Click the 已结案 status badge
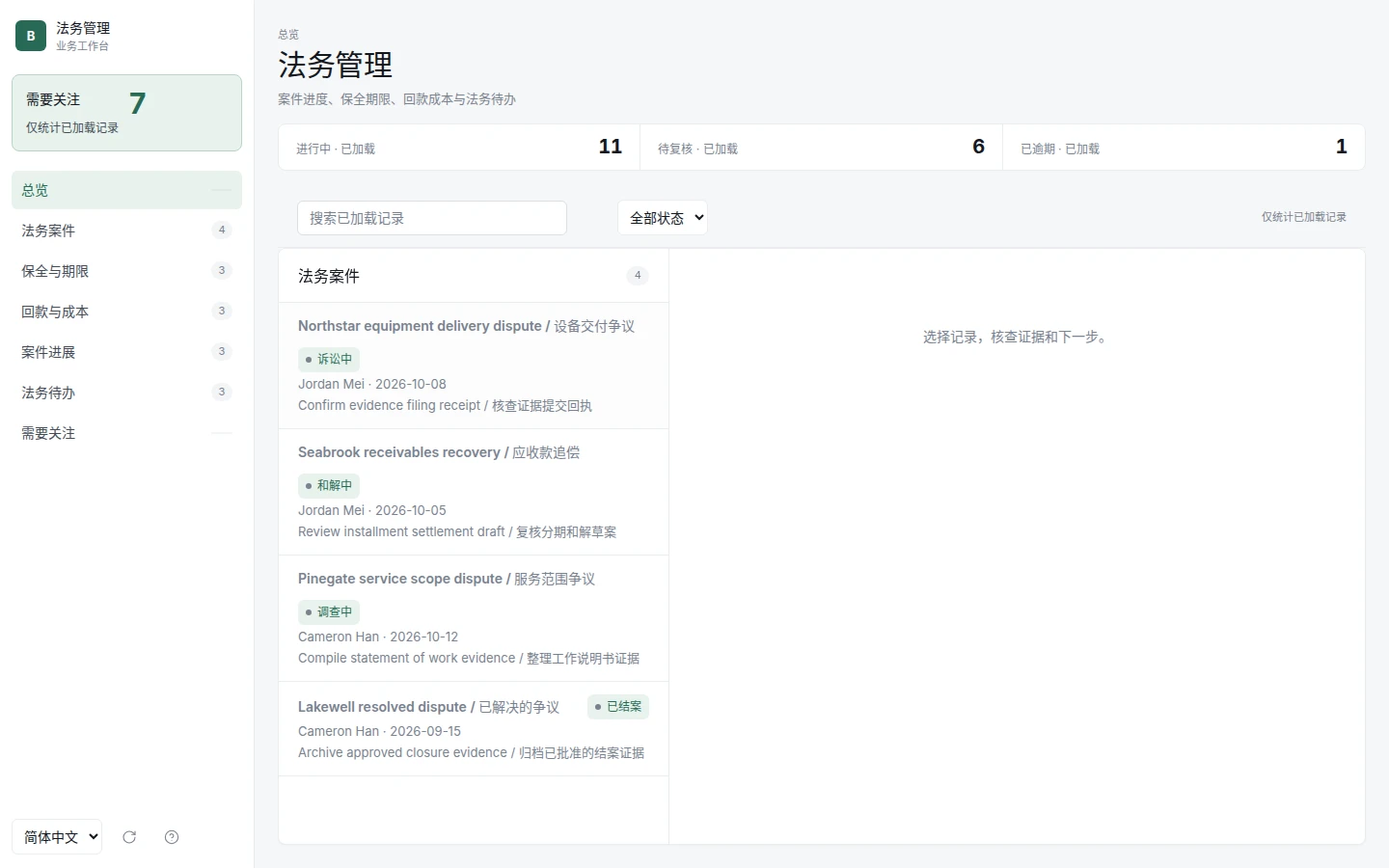1389x868 pixels. click(618, 707)
